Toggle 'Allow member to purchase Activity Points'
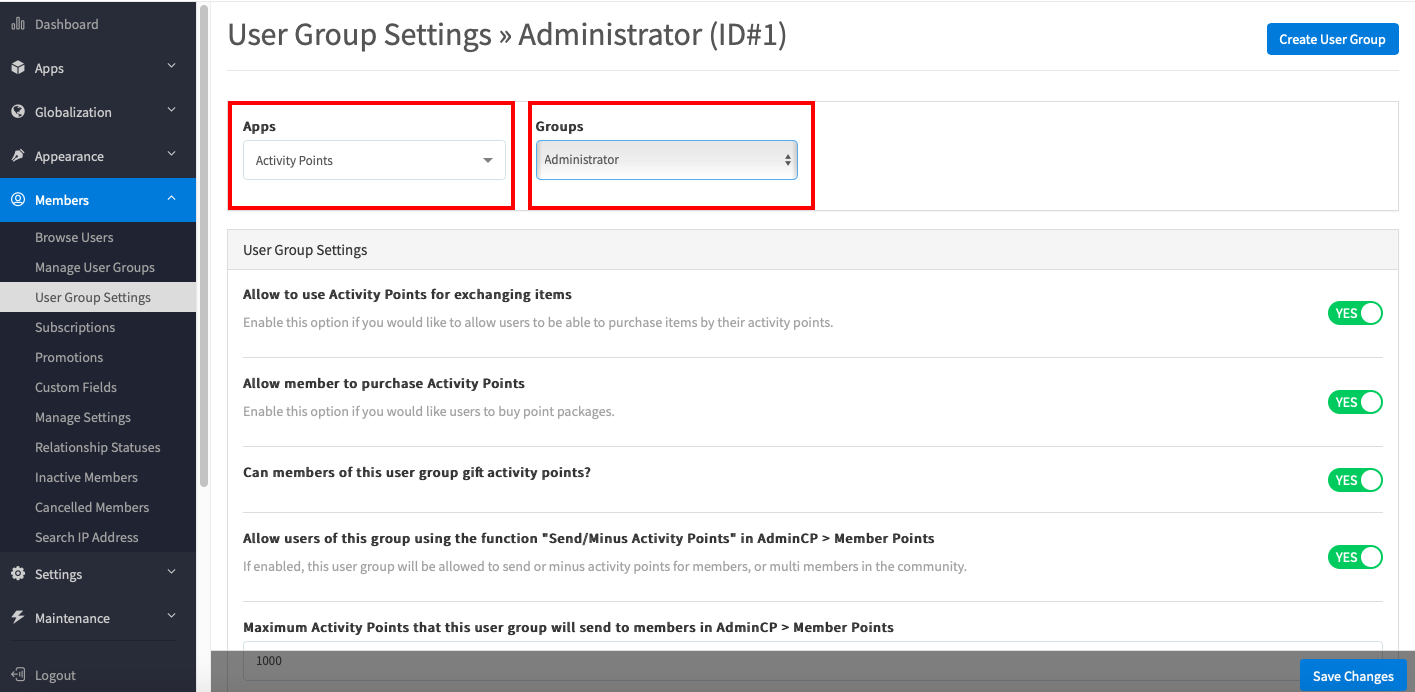This screenshot has width=1415, height=692. pyautogui.click(x=1355, y=402)
